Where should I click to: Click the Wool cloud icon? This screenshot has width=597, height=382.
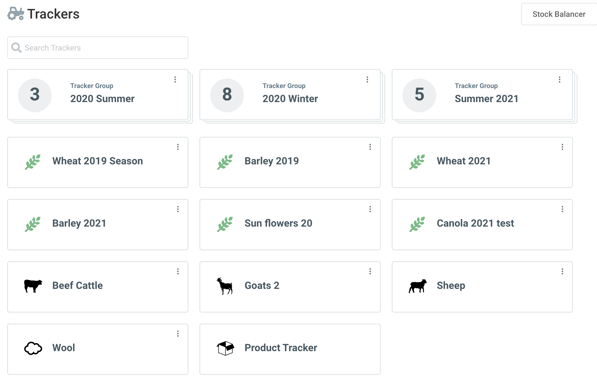tap(33, 348)
